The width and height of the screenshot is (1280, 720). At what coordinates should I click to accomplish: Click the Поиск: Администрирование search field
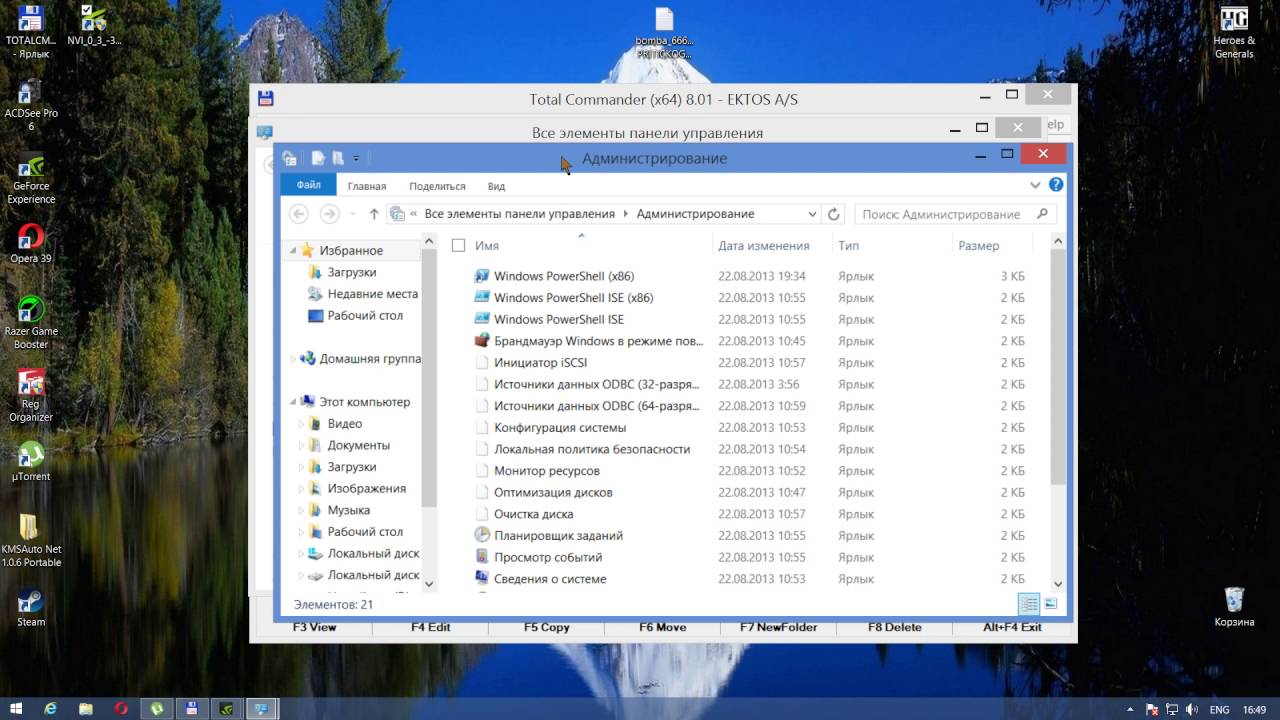pyautogui.click(x=955, y=214)
